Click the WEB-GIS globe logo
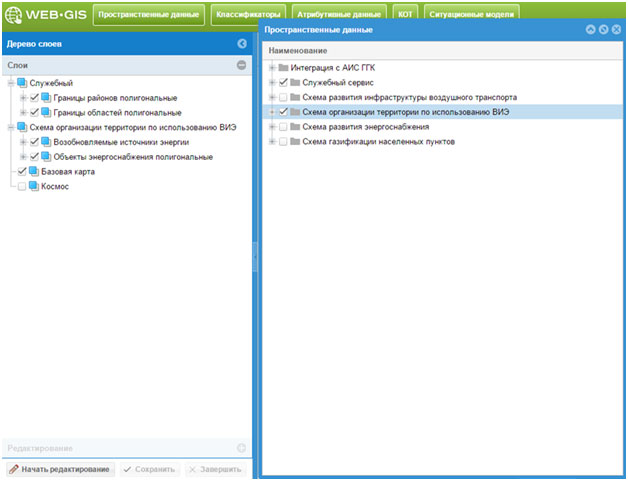The height and width of the screenshot is (481, 628). pos(14,15)
